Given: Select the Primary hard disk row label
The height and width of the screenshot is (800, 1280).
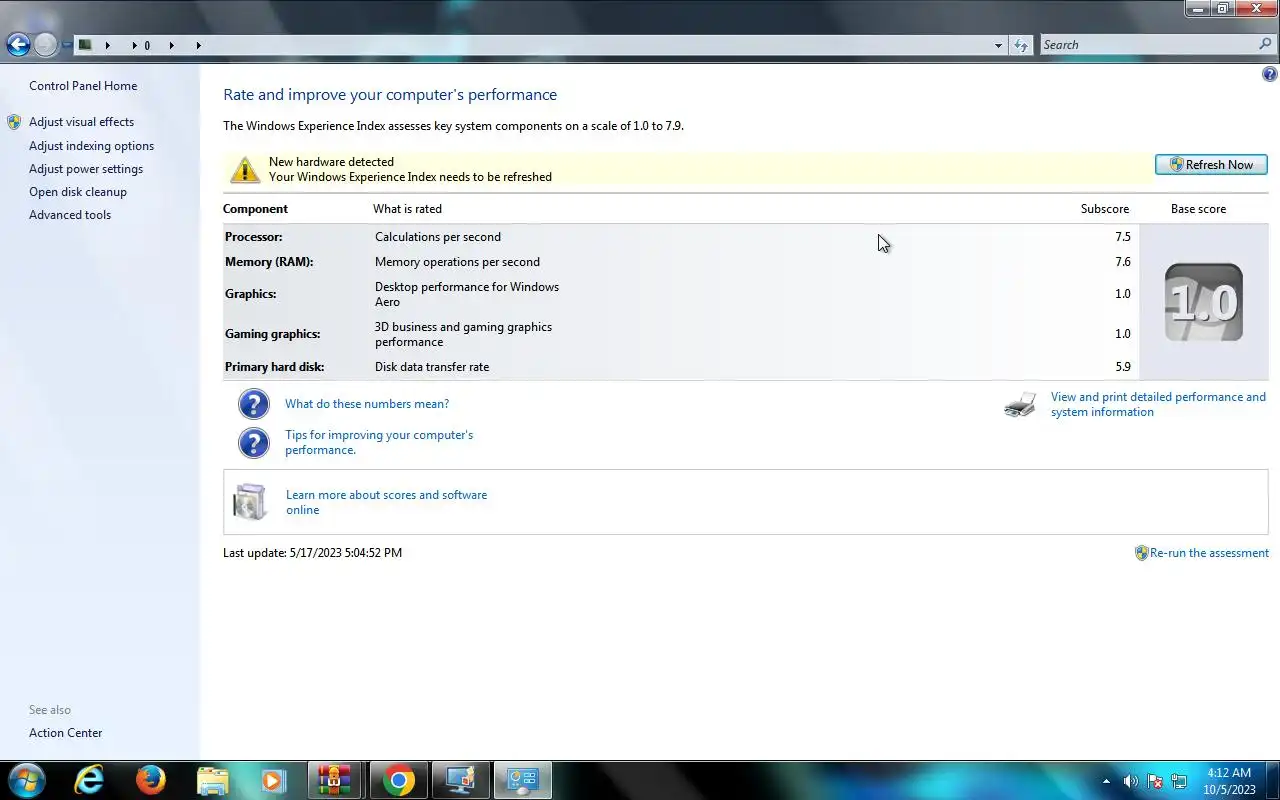Looking at the screenshot, I should [275, 367].
